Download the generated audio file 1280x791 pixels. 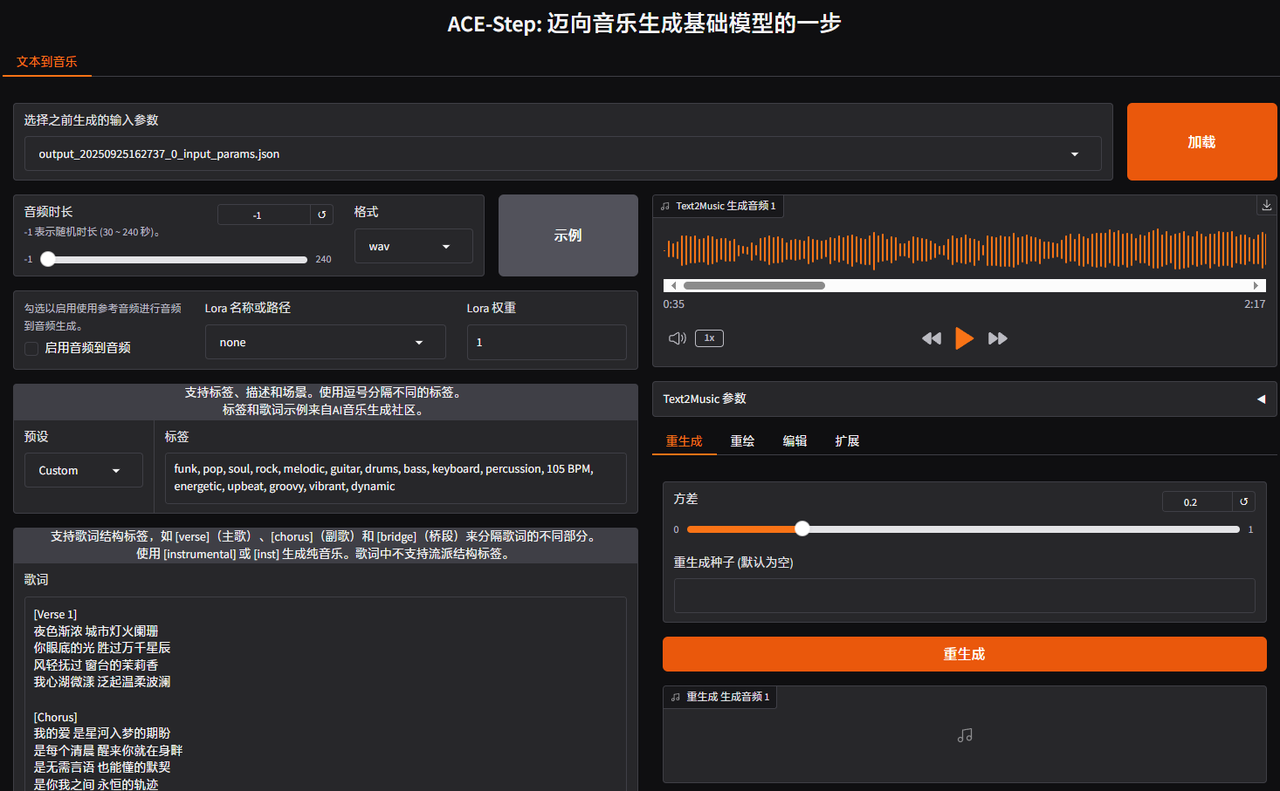(x=1267, y=205)
